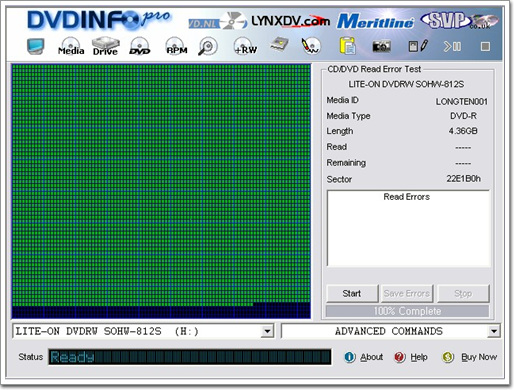Open the Buy Now link
Screen dimensions: 514x390
(x=479, y=357)
